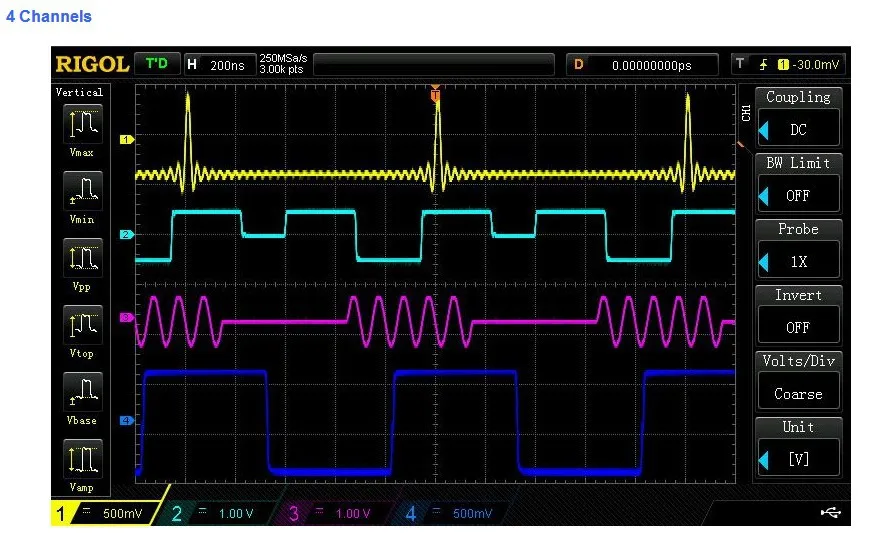Viewport: 872px width, 533px height.
Task: Click the 3.00k pts memory depth text
Action: tap(281, 70)
